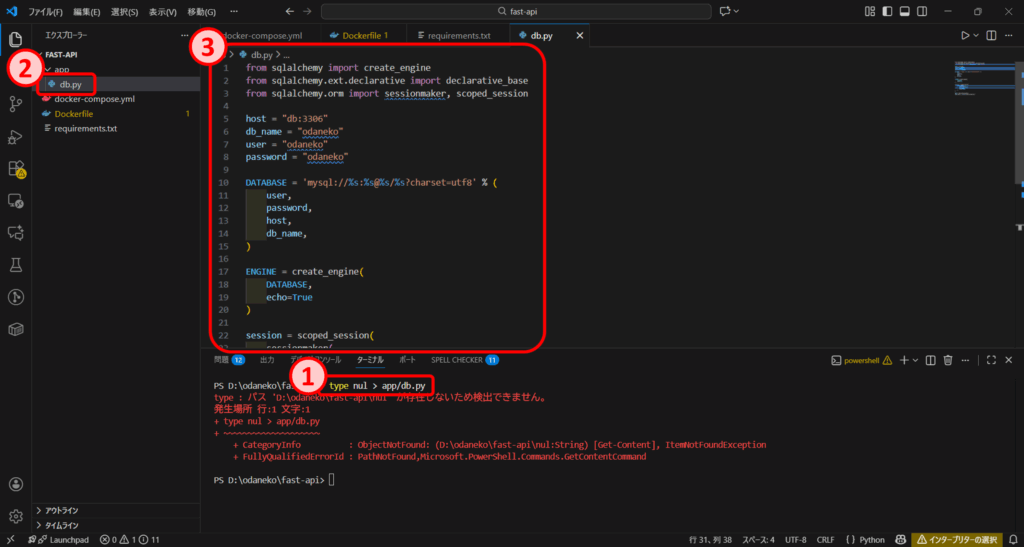Open Run and Debug in activity bar

click(16, 136)
